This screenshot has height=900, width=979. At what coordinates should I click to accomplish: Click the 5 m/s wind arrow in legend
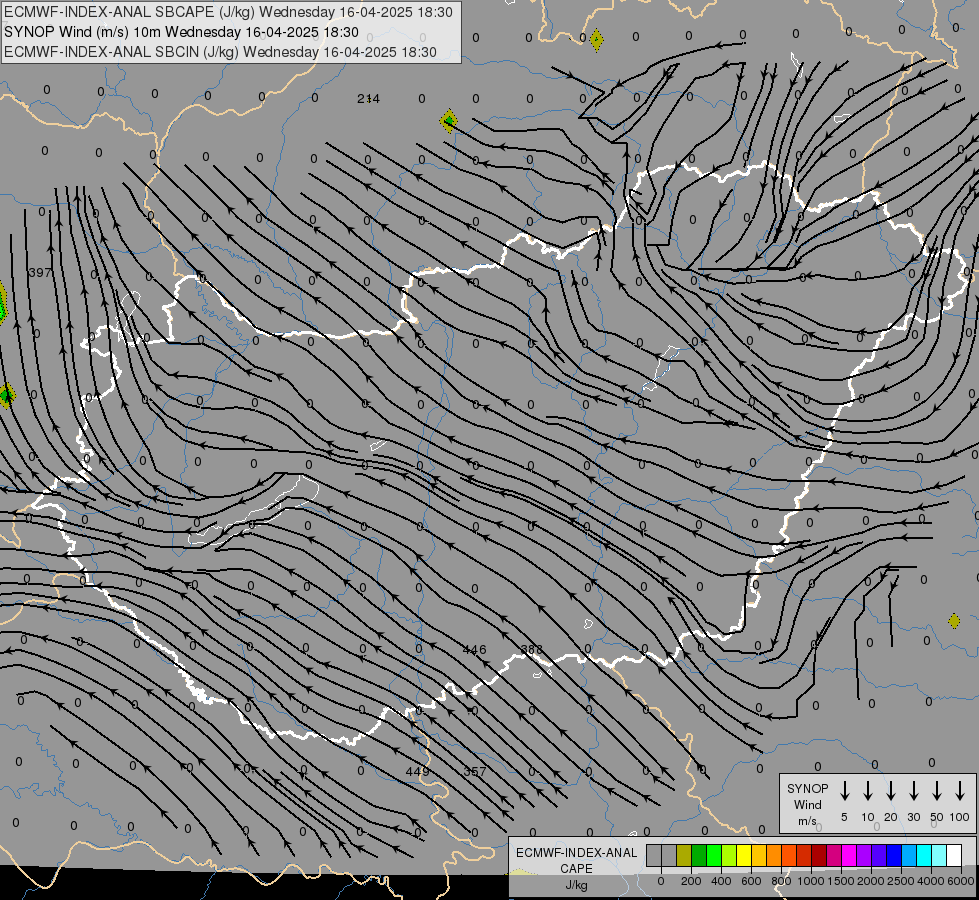point(844,791)
